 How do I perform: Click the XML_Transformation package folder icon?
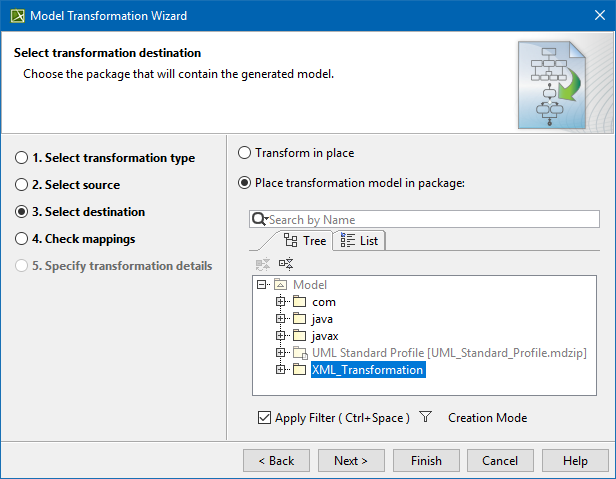(x=299, y=370)
